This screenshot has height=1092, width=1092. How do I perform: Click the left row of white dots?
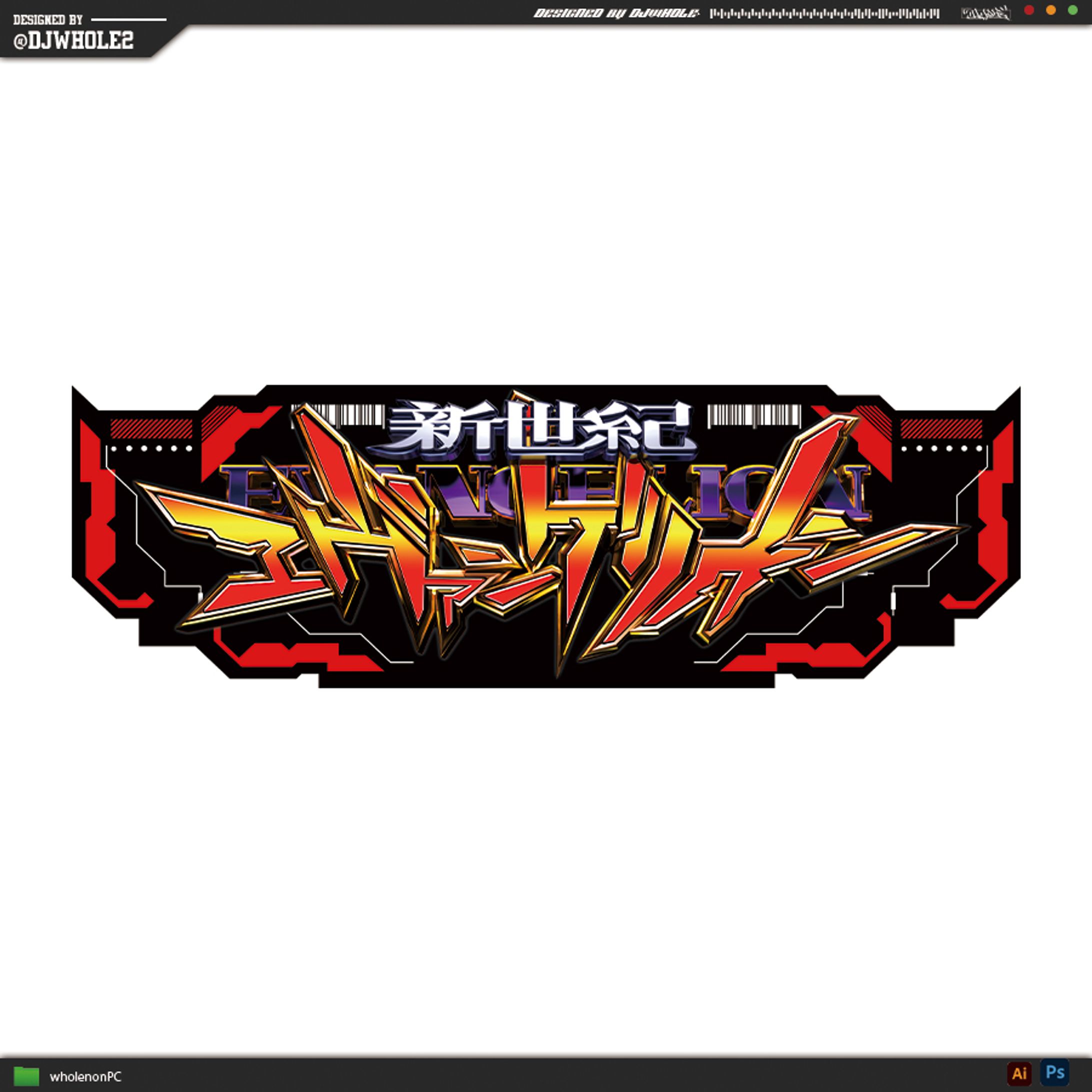point(151,448)
